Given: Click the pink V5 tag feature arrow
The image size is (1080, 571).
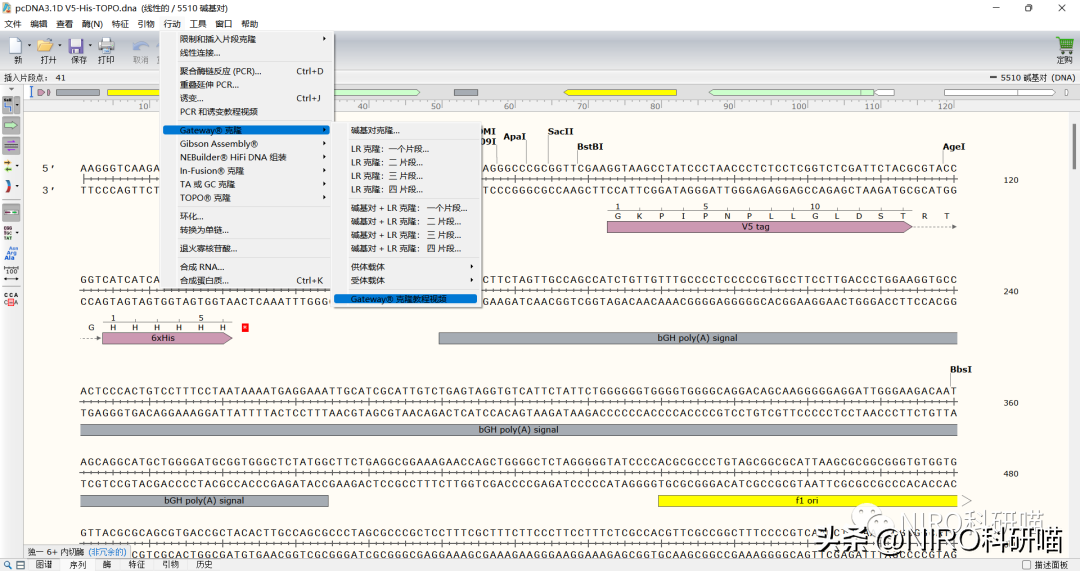Looking at the screenshot, I should tap(755, 227).
